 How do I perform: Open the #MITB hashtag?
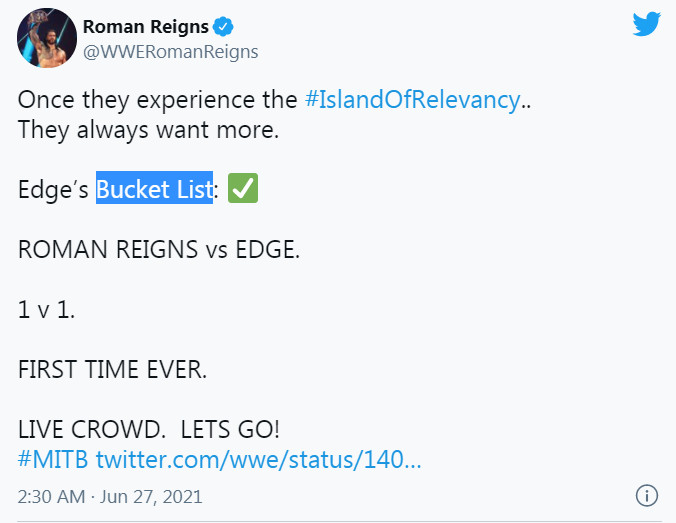53,460
